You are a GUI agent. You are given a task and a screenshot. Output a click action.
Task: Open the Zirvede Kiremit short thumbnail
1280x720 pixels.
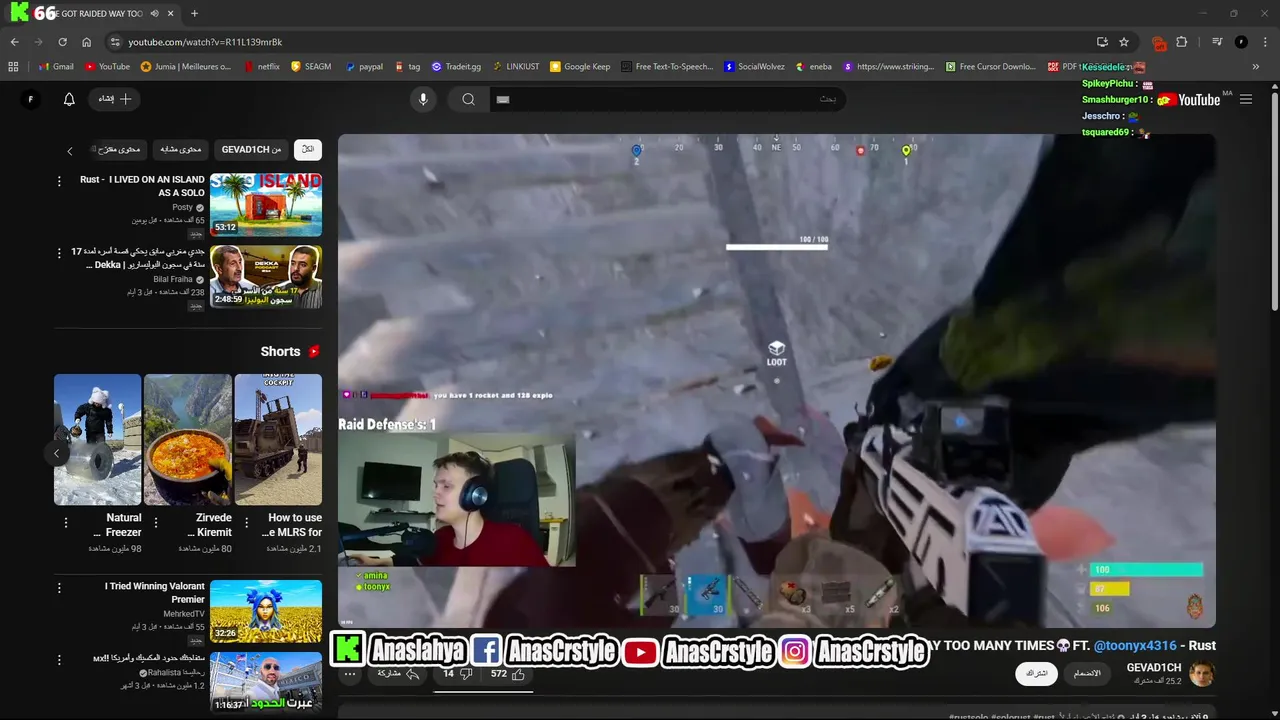(x=188, y=439)
